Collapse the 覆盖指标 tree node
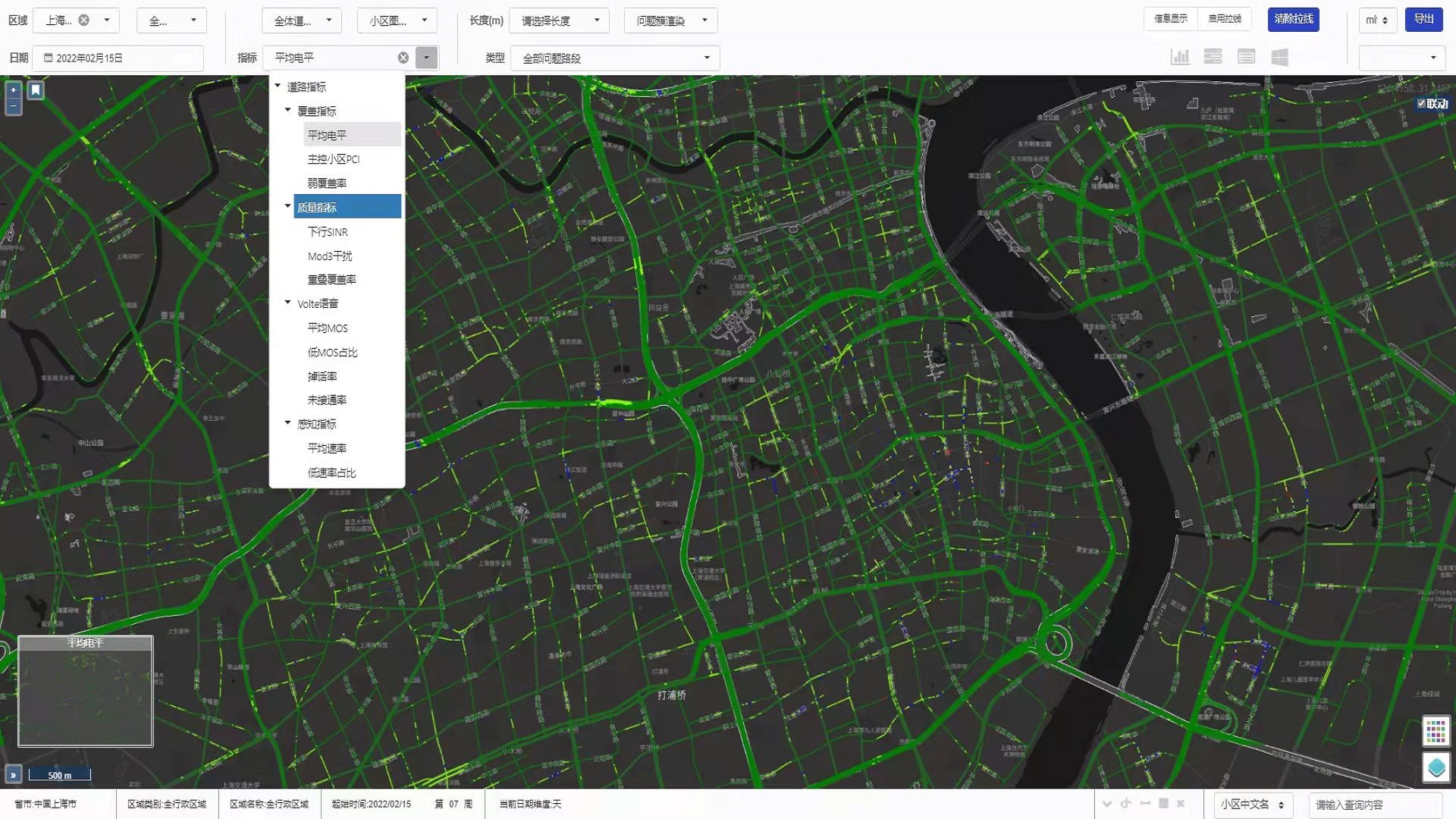 click(288, 110)
